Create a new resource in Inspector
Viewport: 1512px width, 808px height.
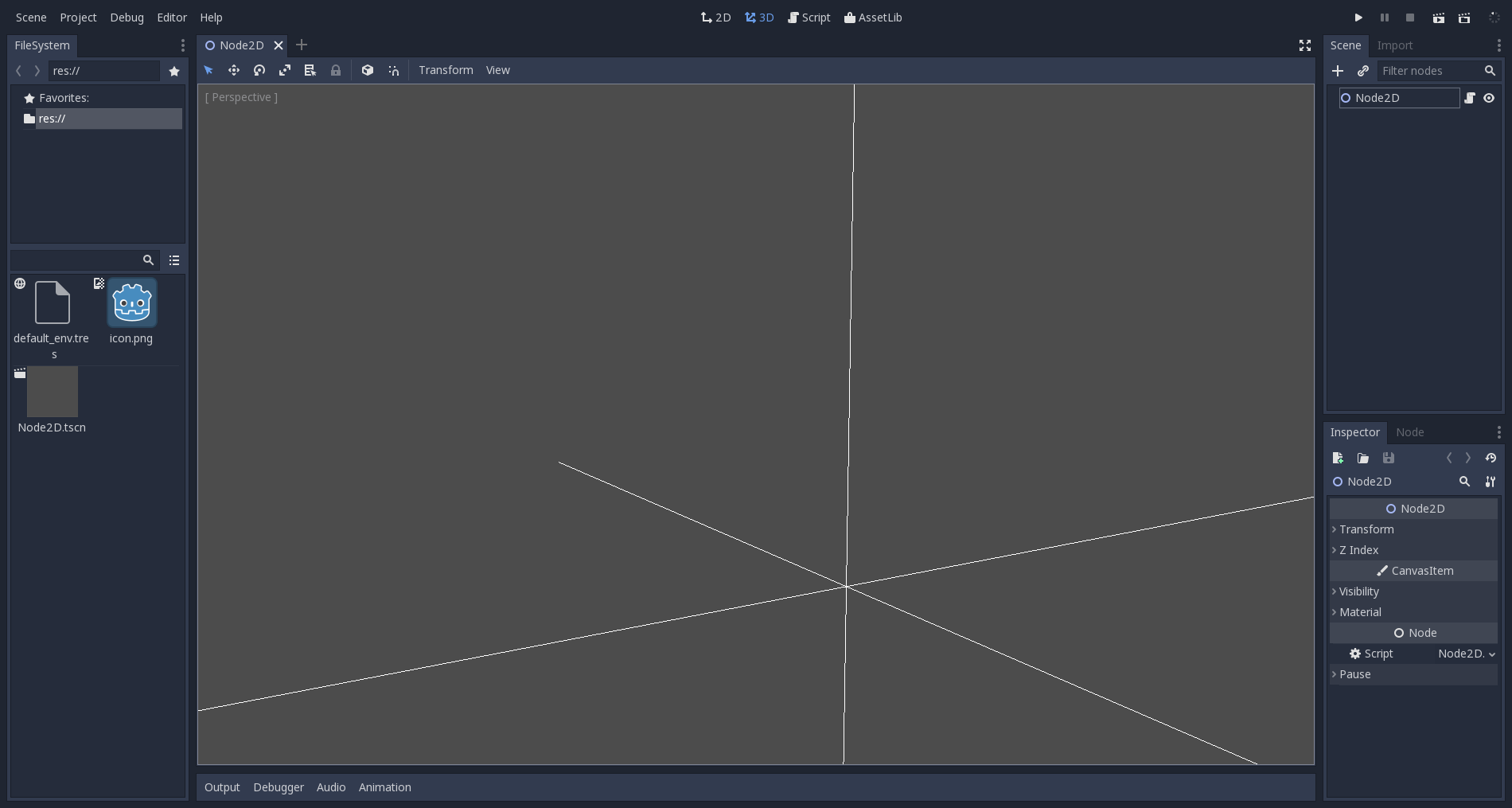1338,458
